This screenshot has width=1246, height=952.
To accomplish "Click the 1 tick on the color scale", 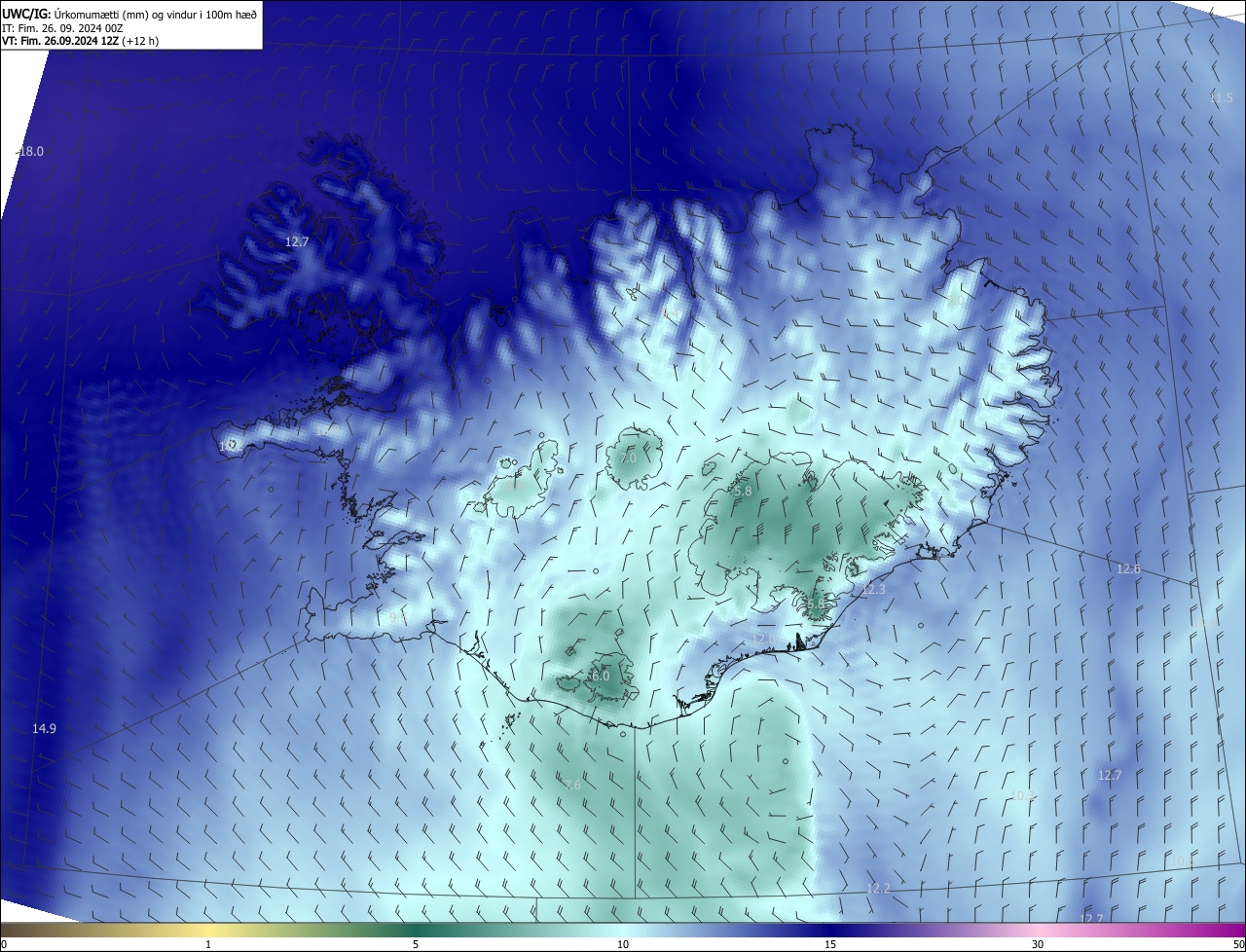I will 208,944.
